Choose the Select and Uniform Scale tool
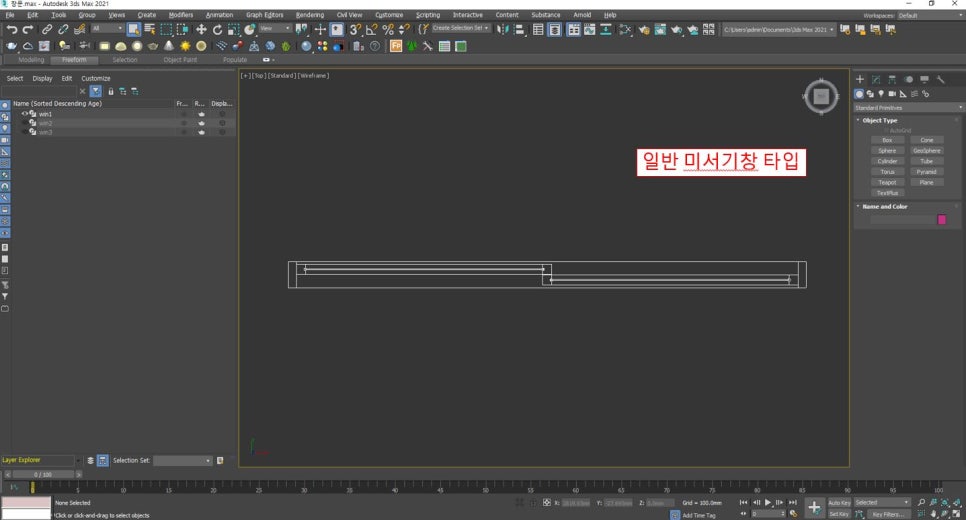 click(x=233, y=29)
